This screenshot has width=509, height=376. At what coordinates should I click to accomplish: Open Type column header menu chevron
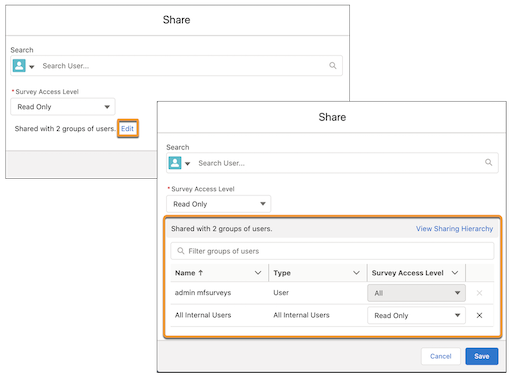[356, 273]
